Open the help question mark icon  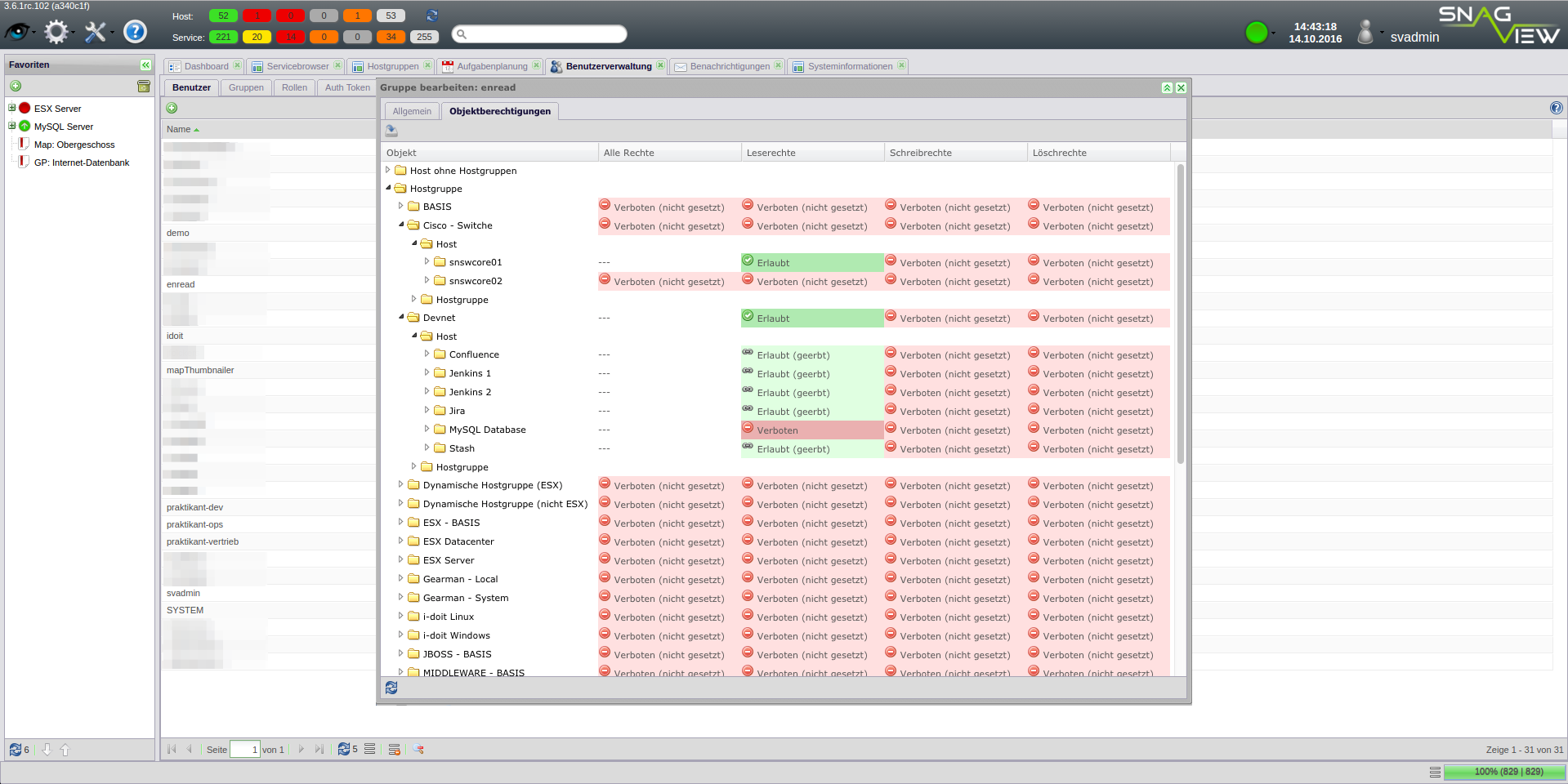[x=135, y=32]
